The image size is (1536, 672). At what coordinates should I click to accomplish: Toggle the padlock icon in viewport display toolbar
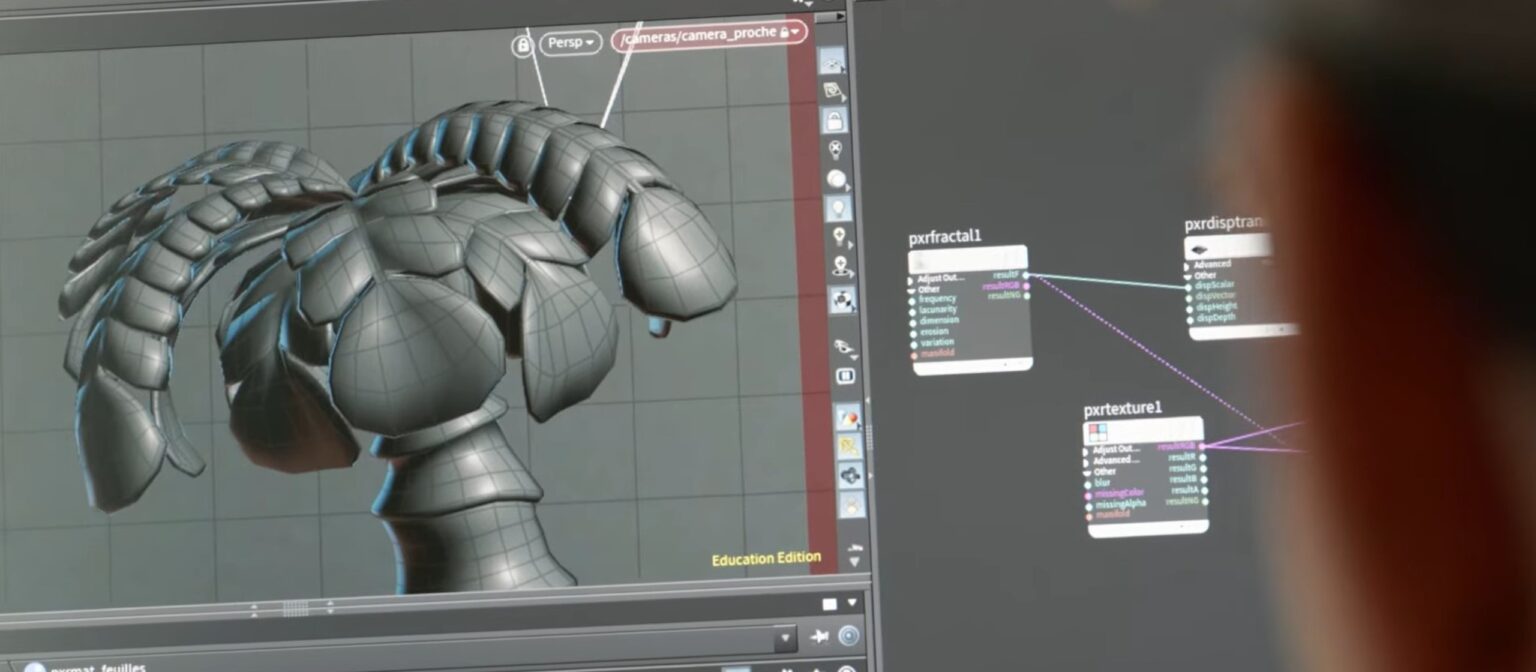pos(834,121)
